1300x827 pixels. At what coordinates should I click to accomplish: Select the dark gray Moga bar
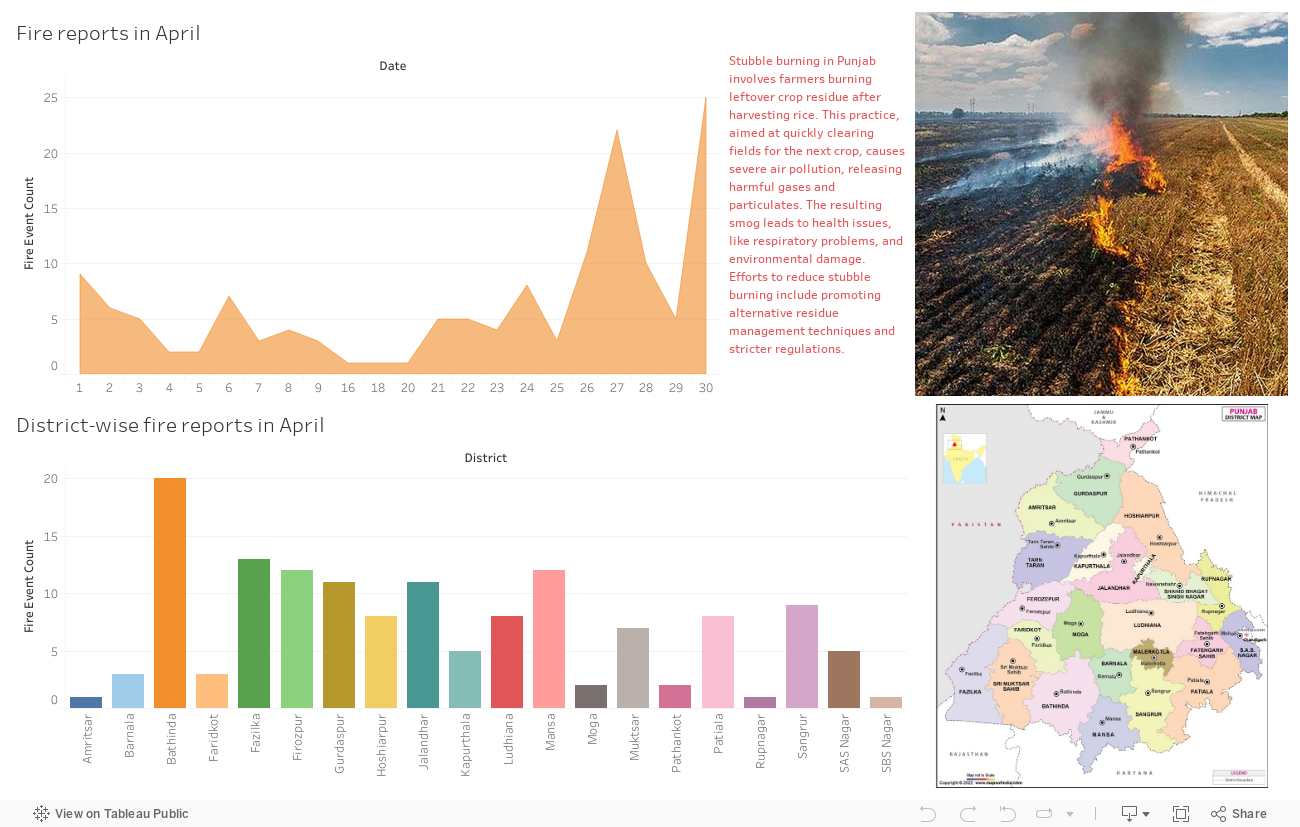coord(591,696)
